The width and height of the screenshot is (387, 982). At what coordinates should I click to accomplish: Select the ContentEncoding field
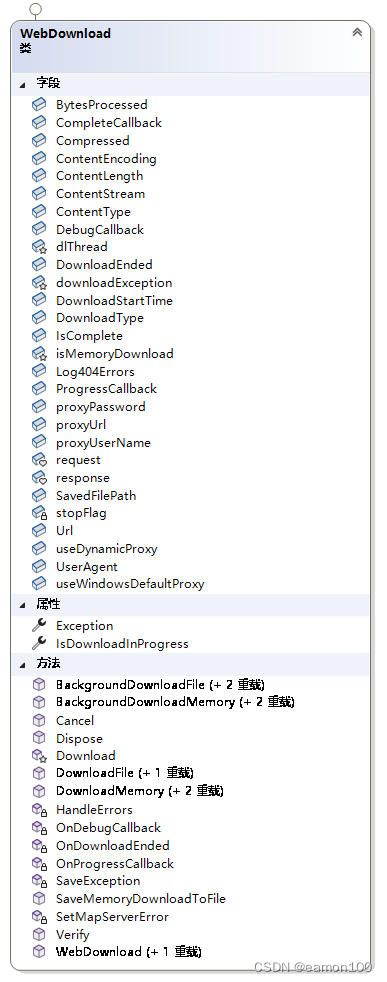coord(106,158)
